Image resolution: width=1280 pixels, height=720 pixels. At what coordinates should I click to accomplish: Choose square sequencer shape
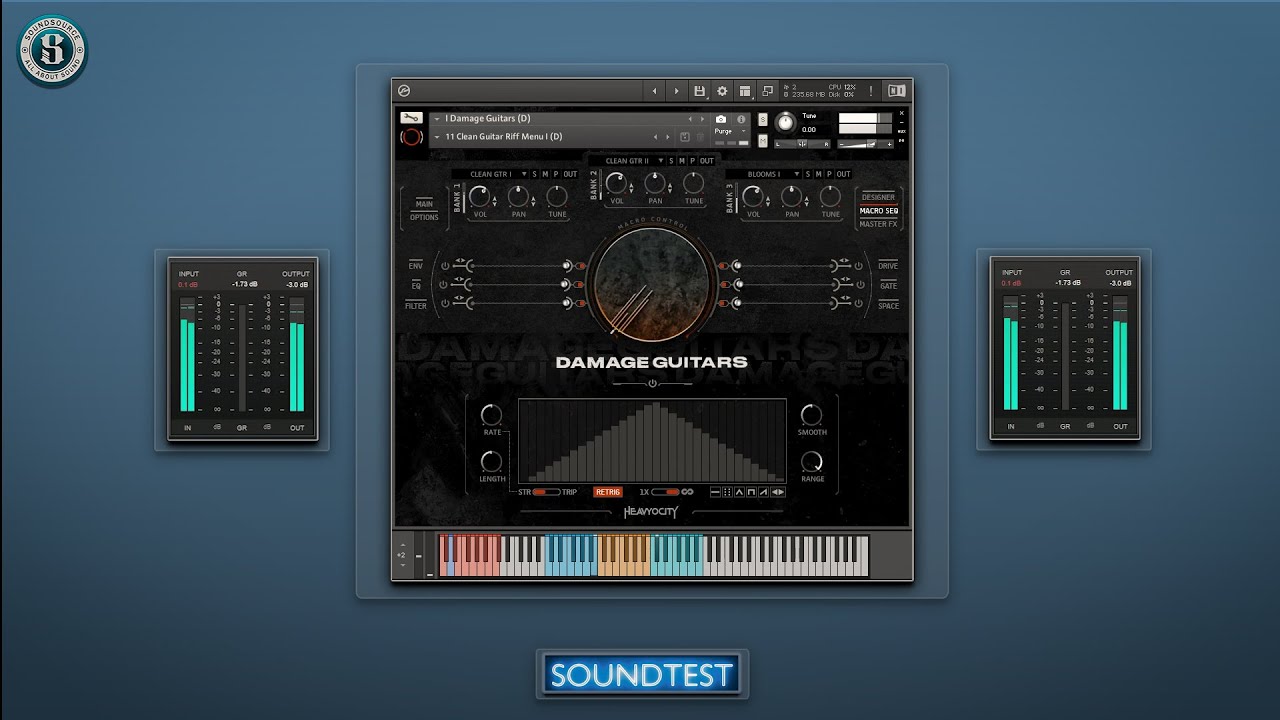click(751, 492)
